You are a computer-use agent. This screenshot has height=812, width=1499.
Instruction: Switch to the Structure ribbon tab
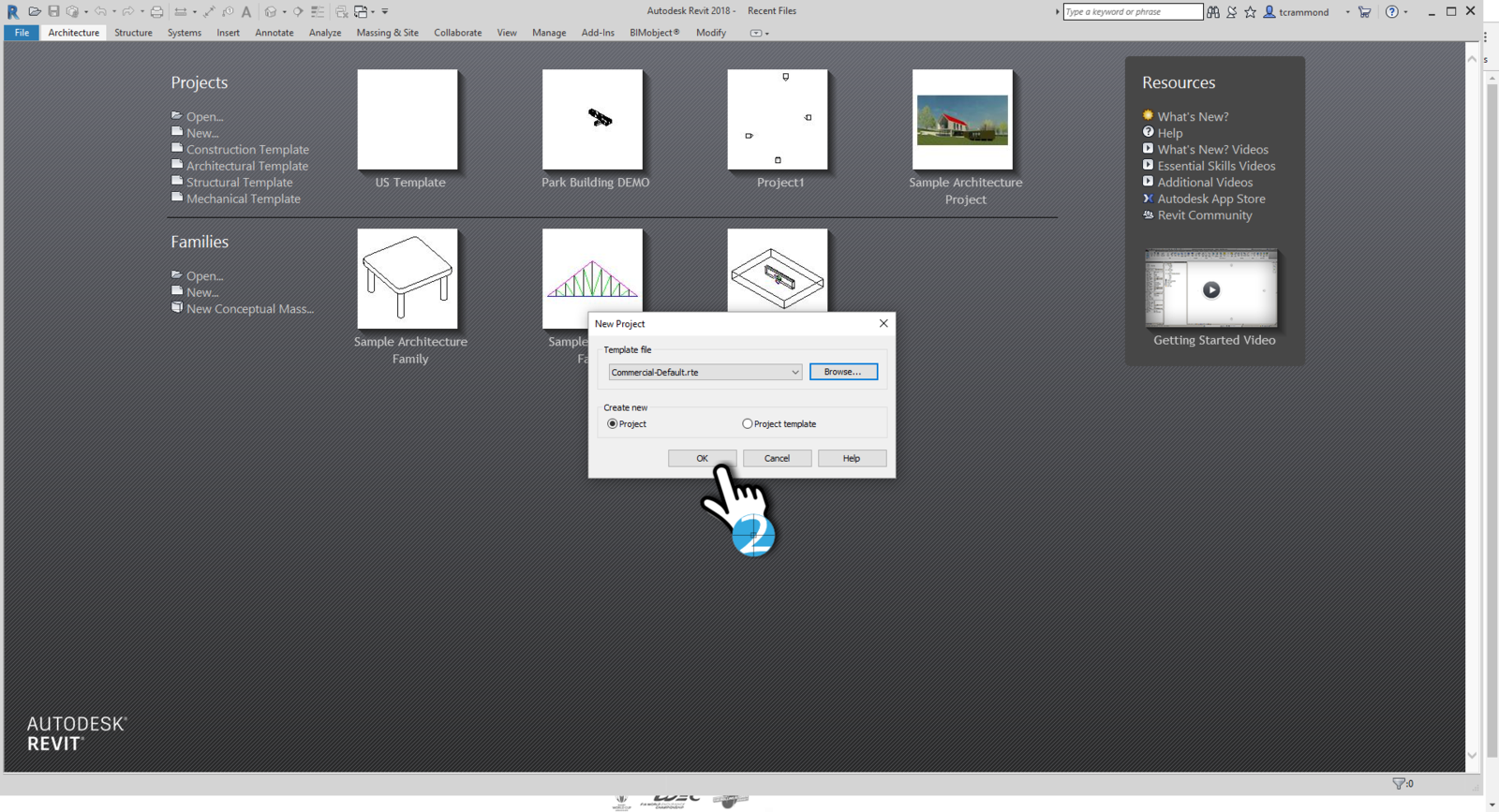coord(133,33)
